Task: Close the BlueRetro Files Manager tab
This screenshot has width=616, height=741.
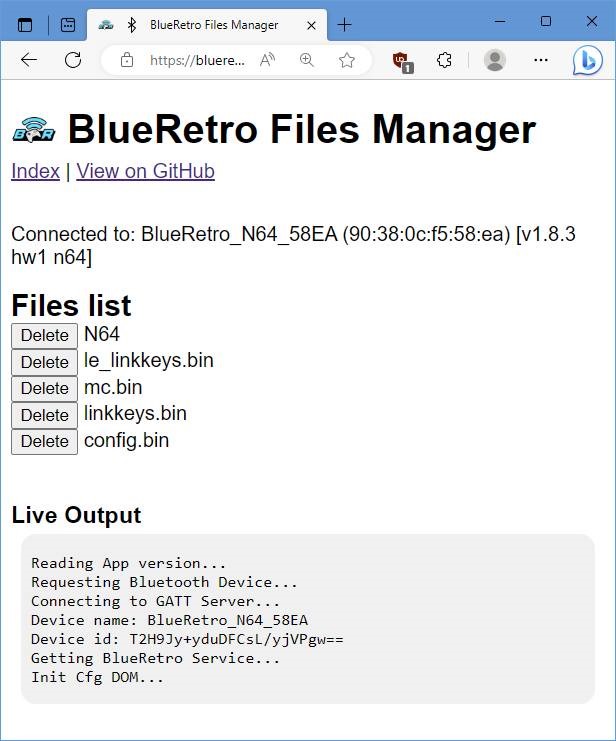Action: click(x=311, y=26)
